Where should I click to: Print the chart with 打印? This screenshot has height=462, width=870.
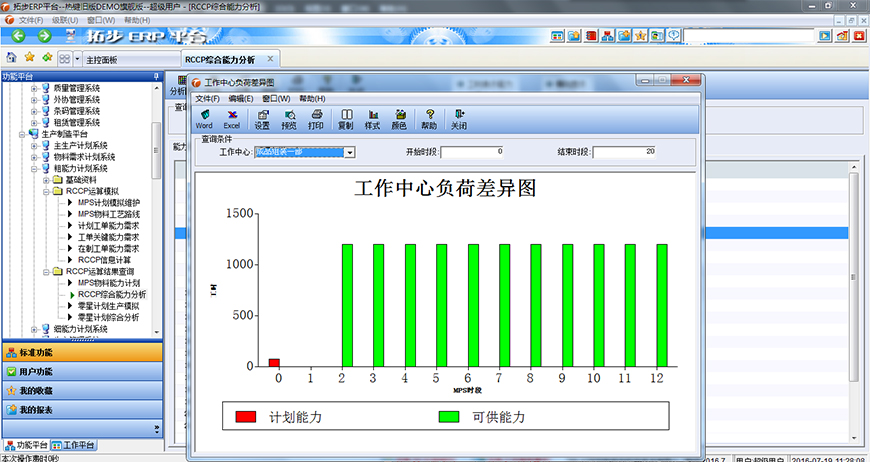click(316, 119)
